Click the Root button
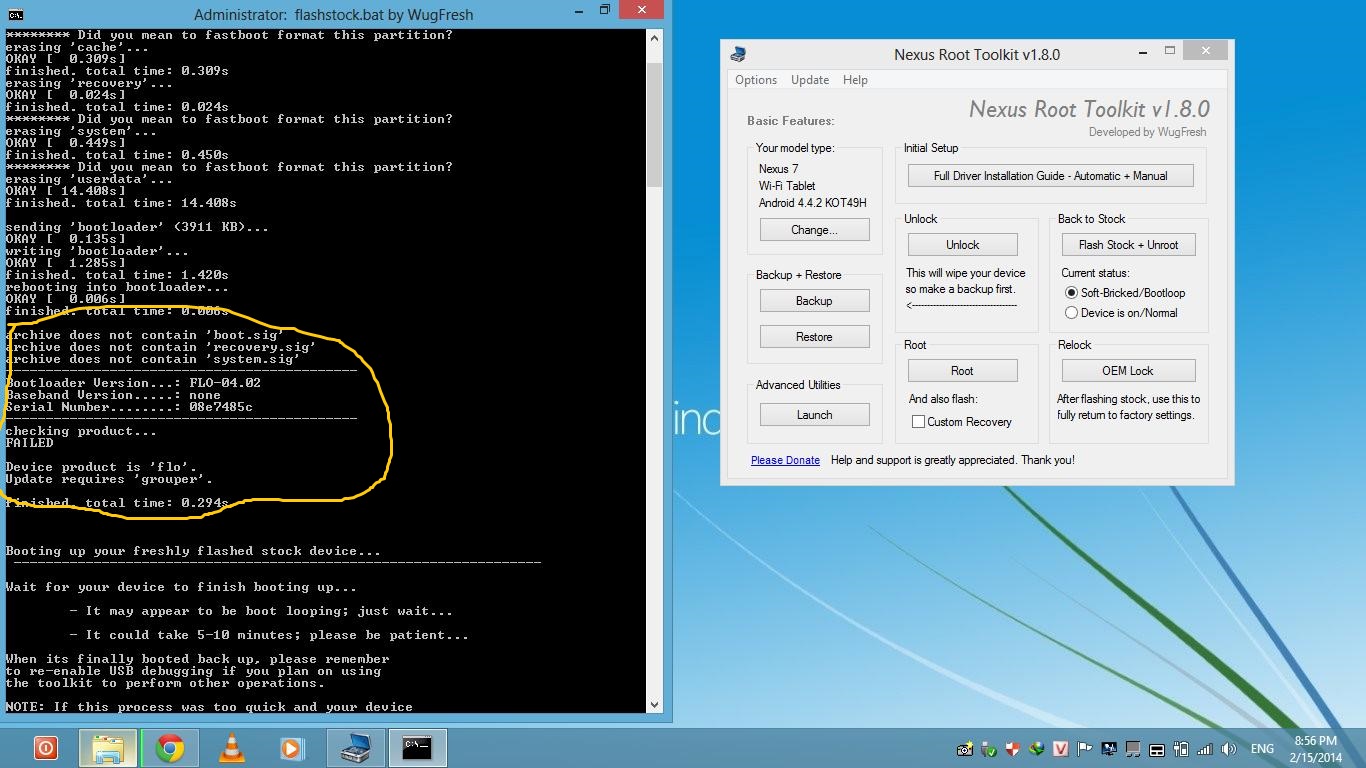This screenshot has width=1366, height=768. (963, 371)
